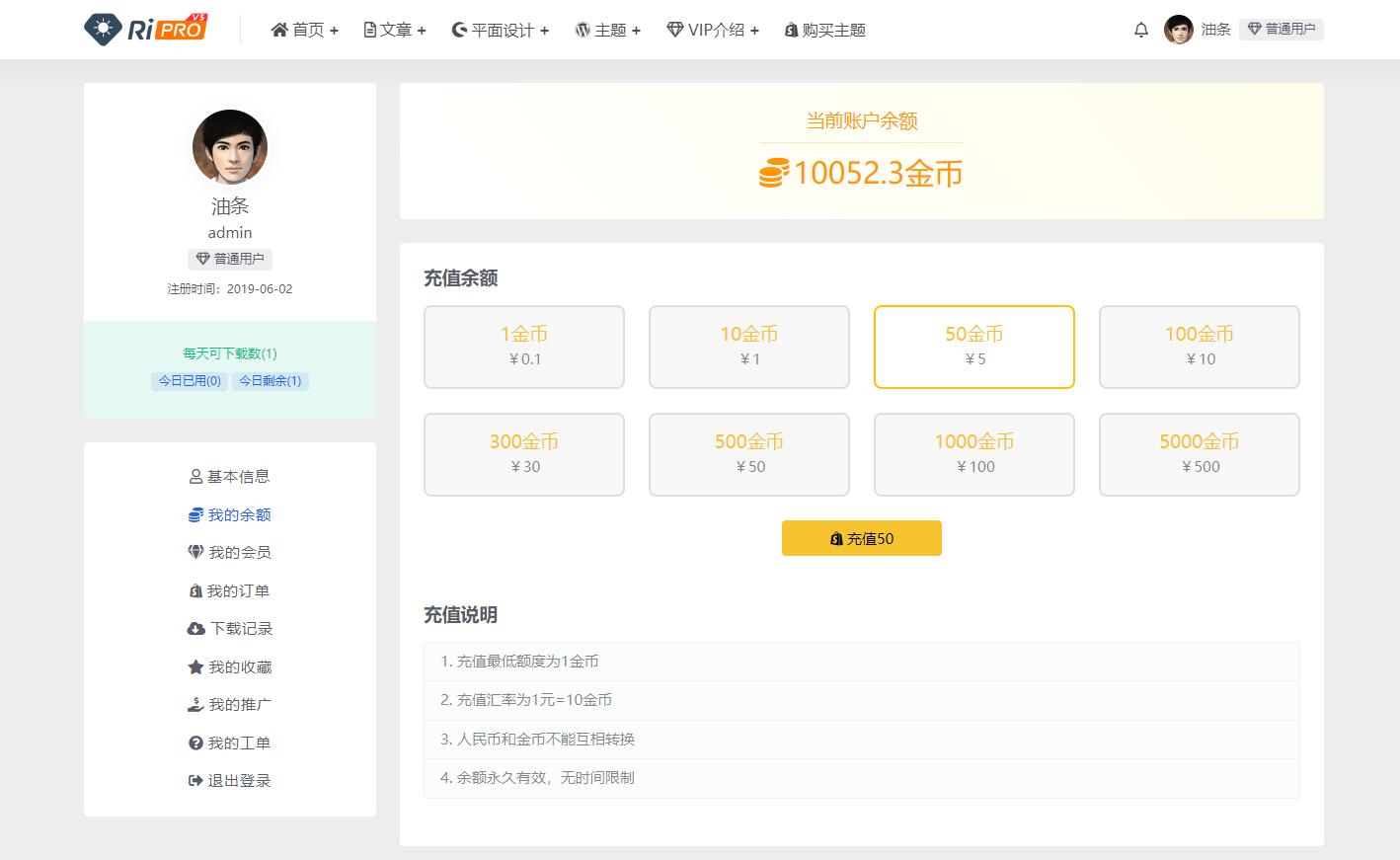1400x860 pixels.
Task: Open the VIP介绍 dropdown menu
Action: click(x=713, y=30)
